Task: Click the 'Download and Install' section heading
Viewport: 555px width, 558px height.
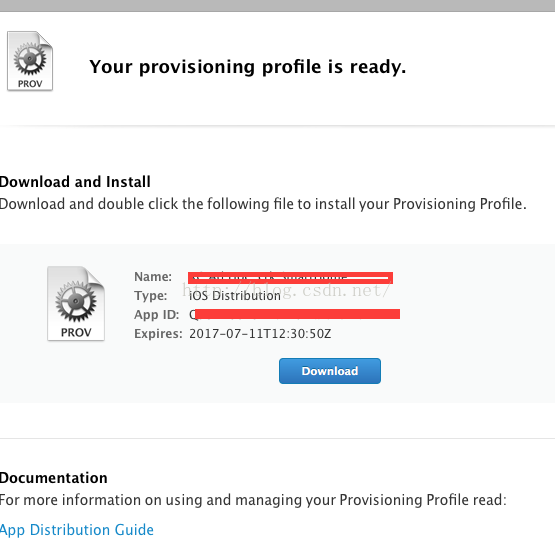Action: 75,181
